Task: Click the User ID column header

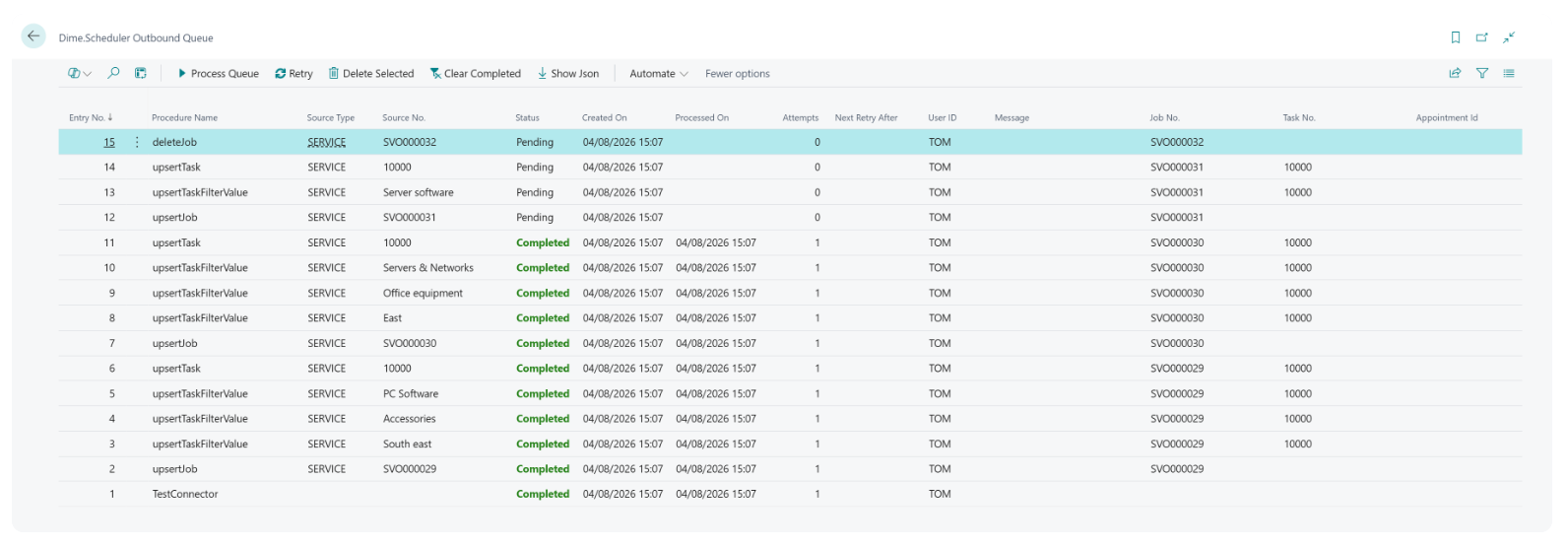Action: [942, 117]
